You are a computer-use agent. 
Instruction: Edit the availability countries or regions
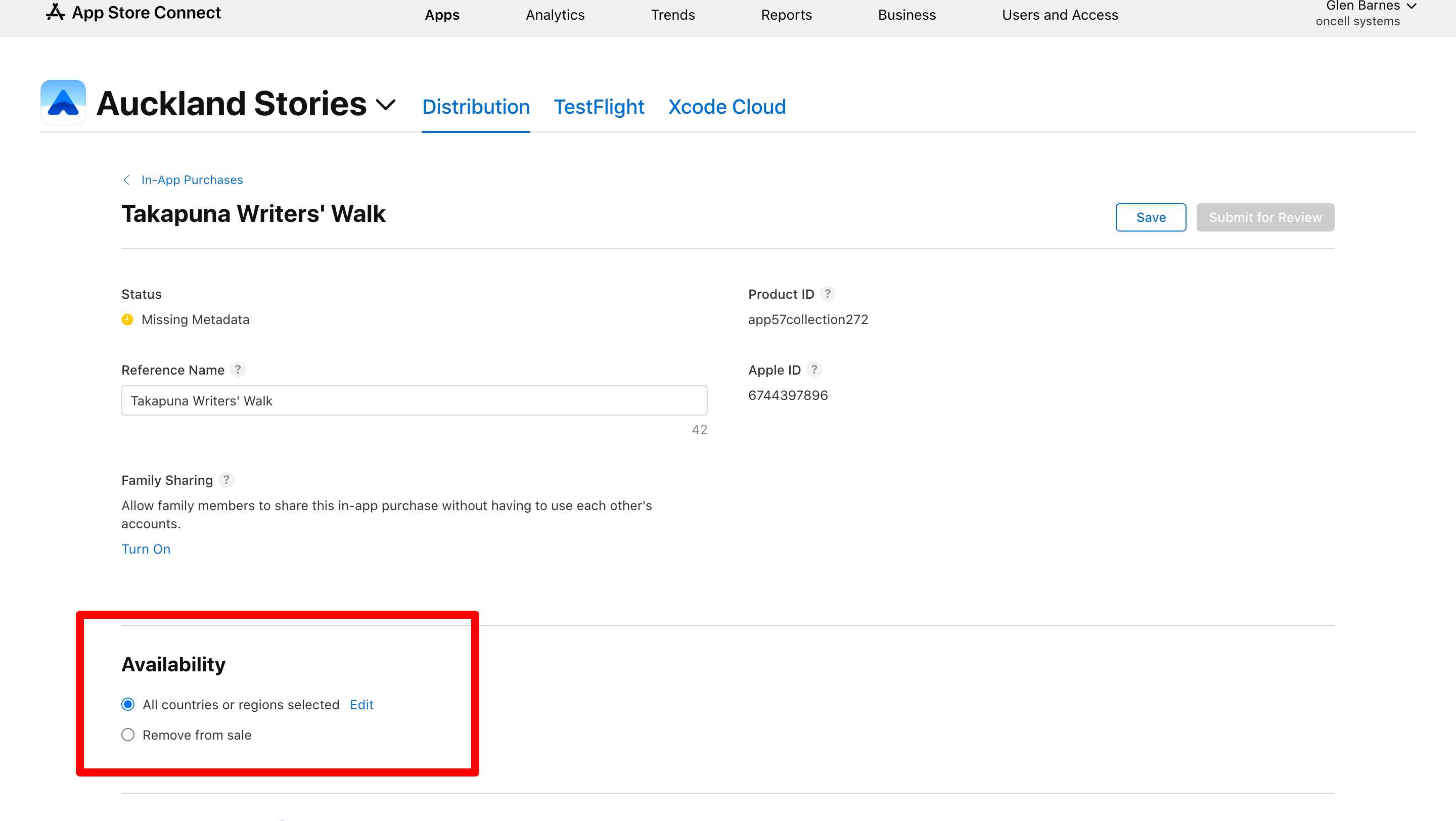coord(361,704)
